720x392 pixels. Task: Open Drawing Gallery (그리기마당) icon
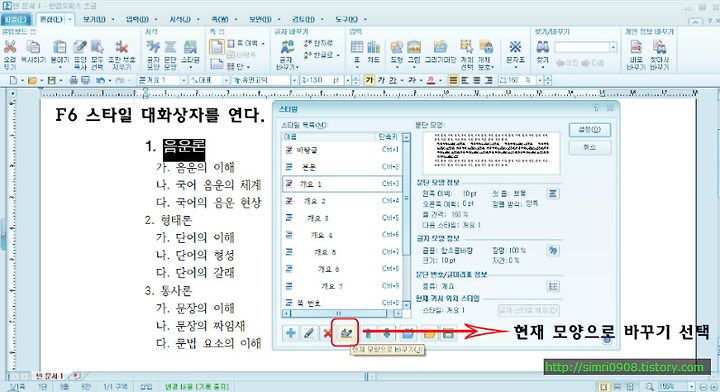coord(440,47)
